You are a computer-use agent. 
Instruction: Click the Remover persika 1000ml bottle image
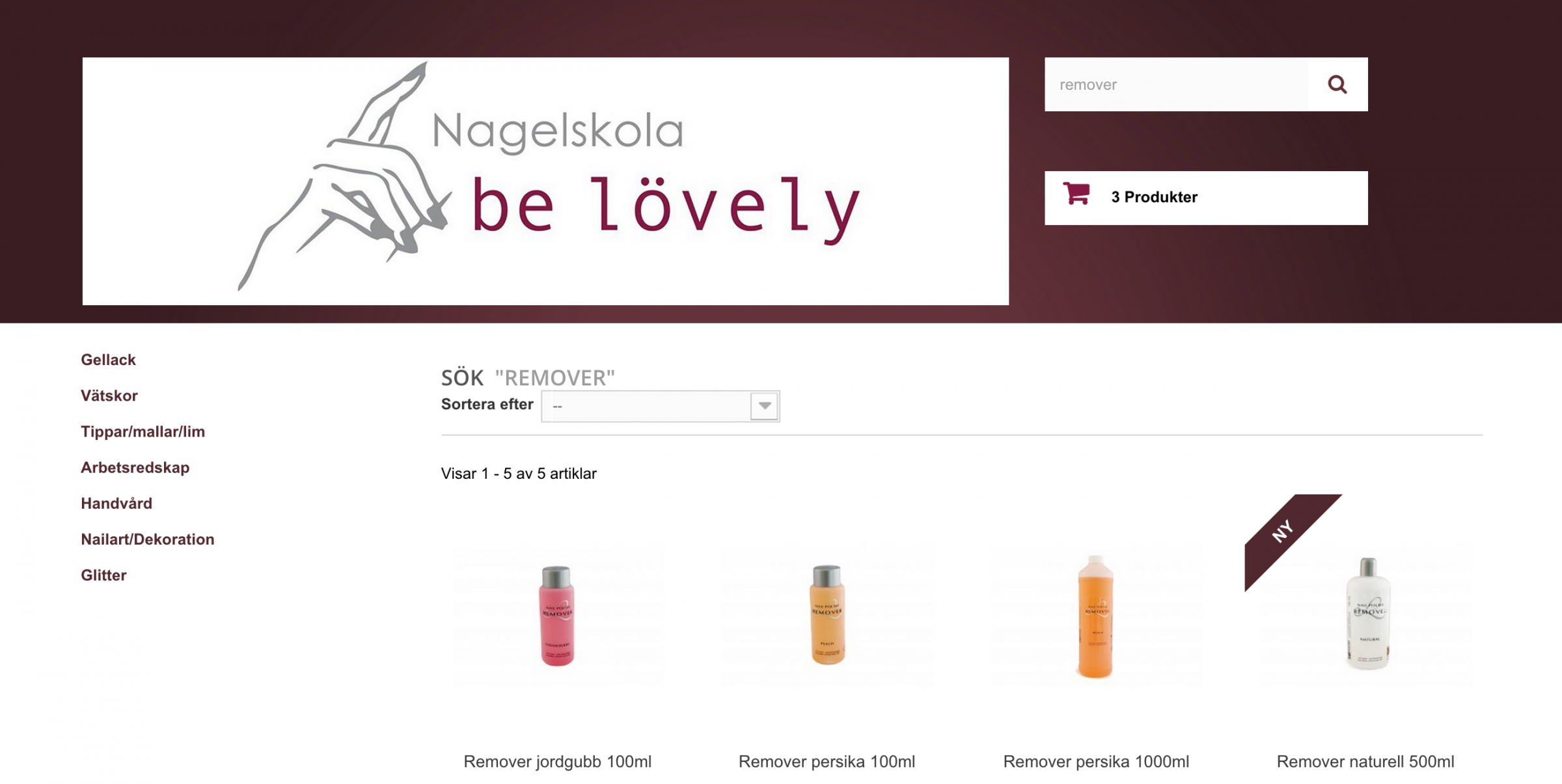coord(1096,615)
